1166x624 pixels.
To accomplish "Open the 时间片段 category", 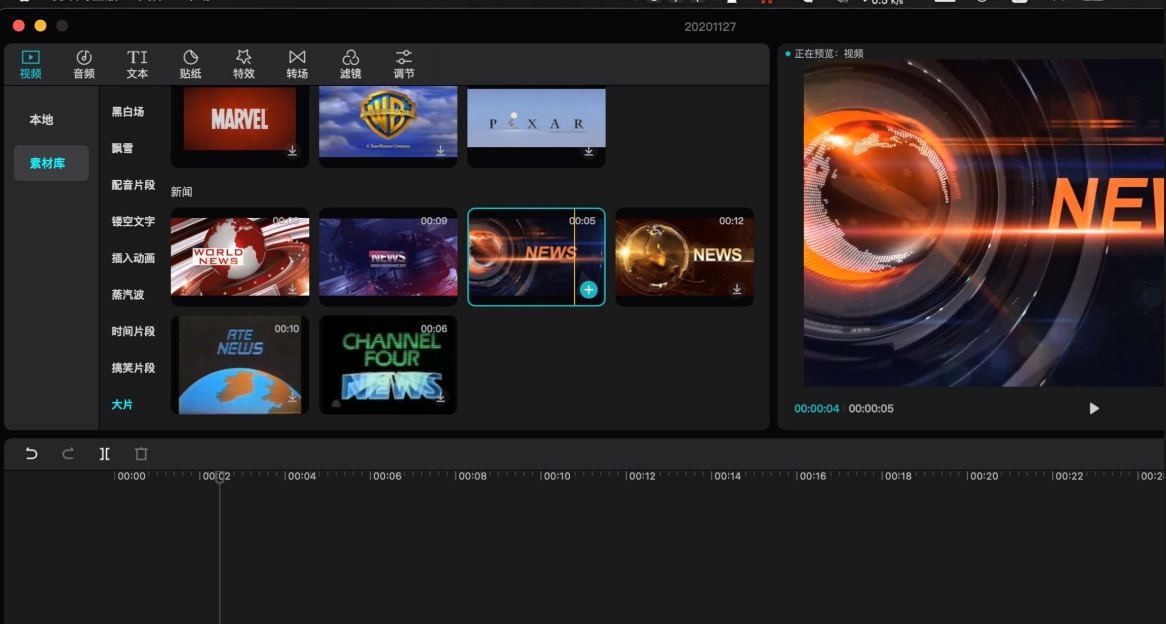I will 133,331.
